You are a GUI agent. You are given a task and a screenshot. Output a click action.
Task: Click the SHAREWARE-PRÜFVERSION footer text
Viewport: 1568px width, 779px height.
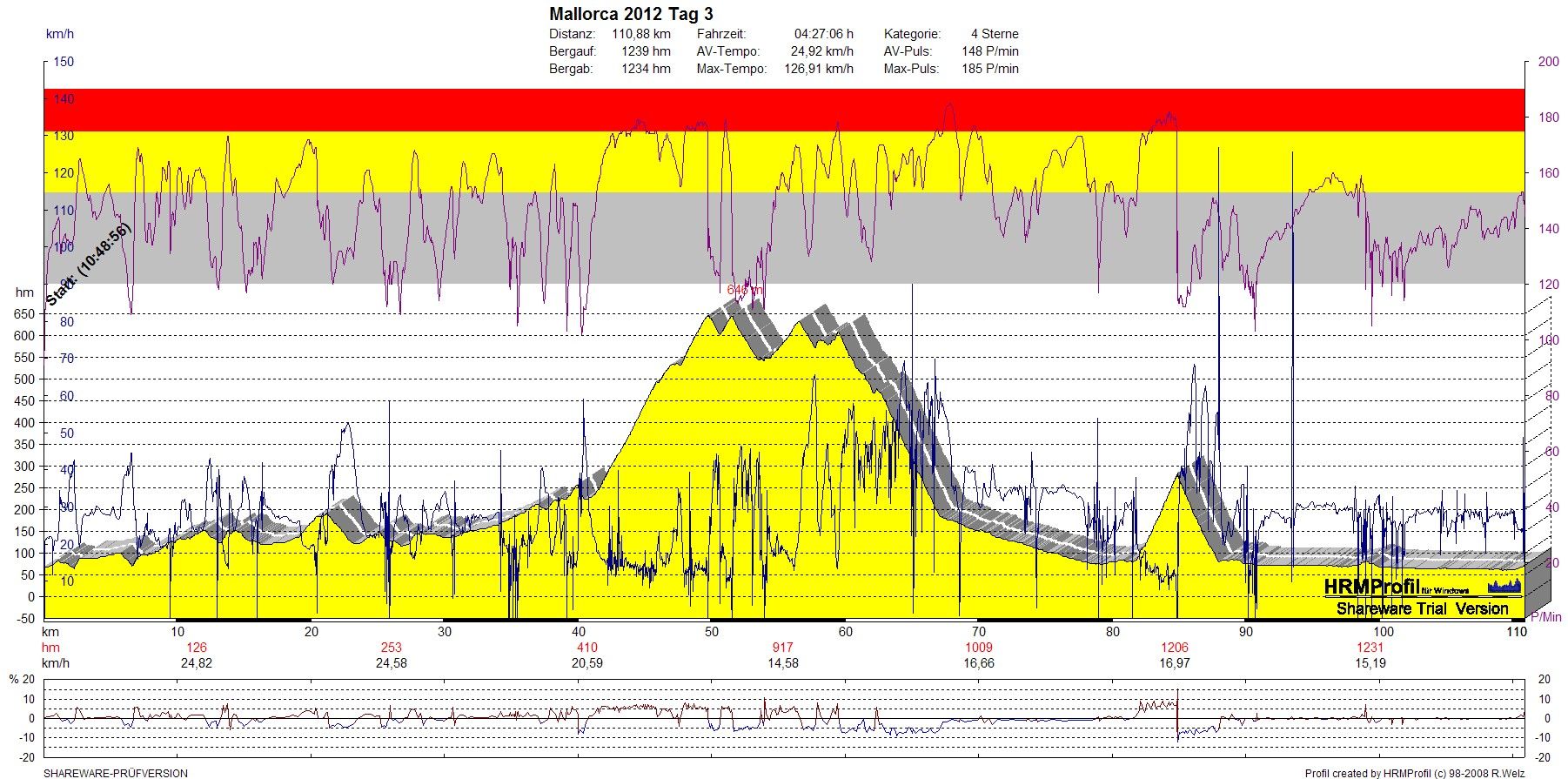(116, 773)
